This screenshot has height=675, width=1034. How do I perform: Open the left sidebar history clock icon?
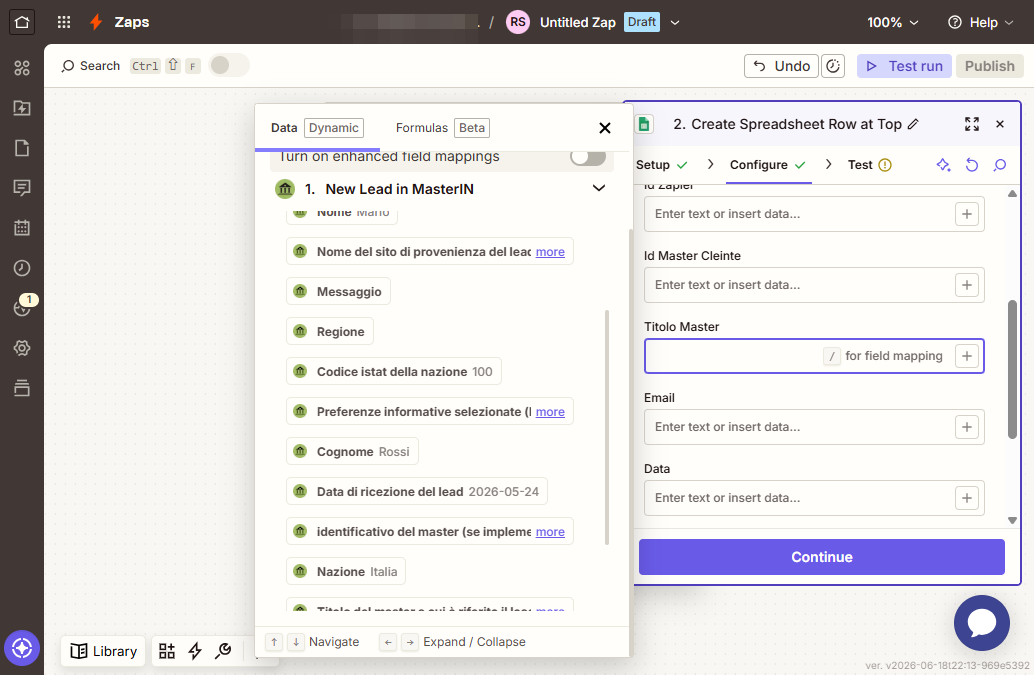22,268
